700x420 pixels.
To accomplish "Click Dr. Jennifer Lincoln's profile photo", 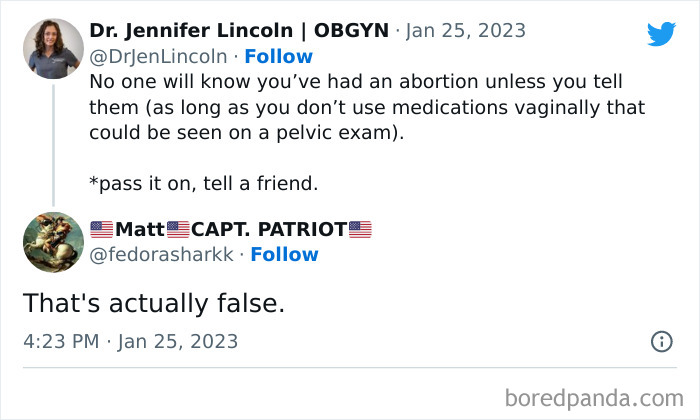I will (x=53, y=48).
